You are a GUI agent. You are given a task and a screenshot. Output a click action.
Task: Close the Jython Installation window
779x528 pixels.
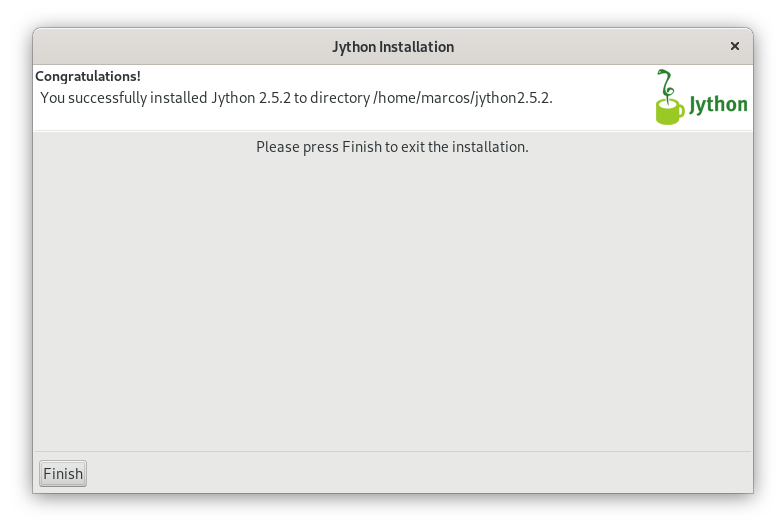[x=734, y=46]
